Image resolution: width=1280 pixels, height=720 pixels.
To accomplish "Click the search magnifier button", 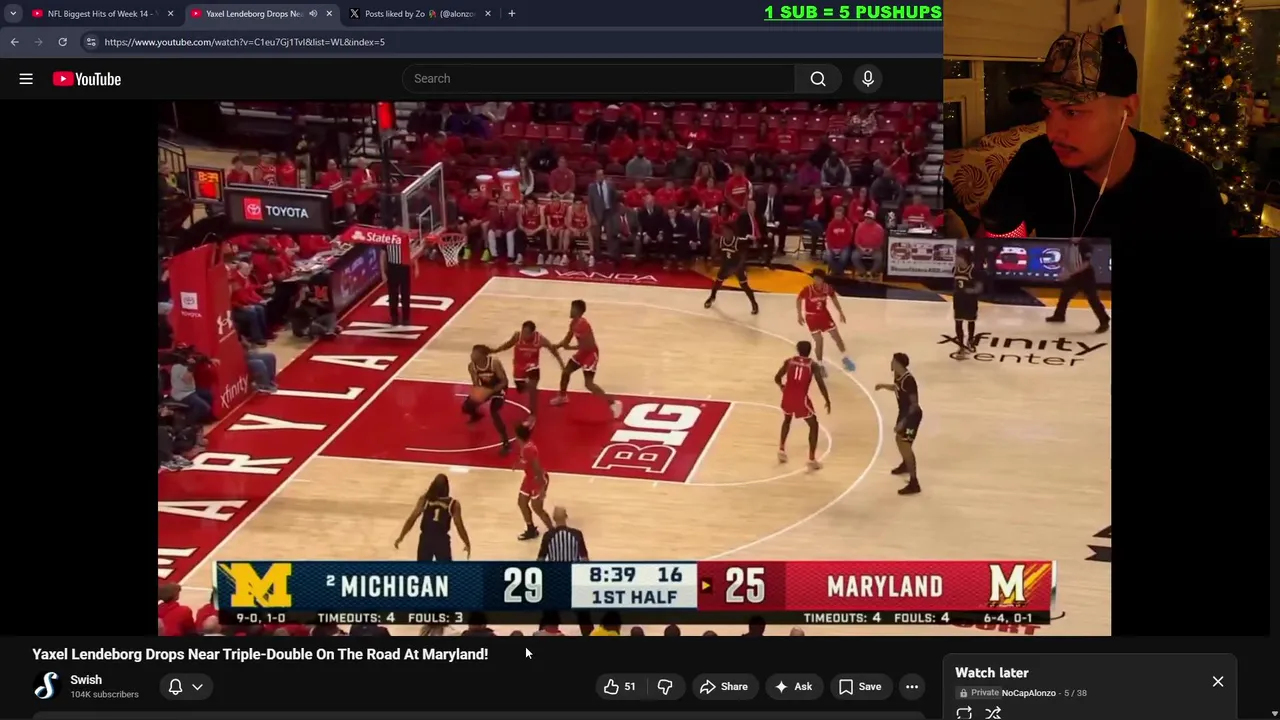I will (818, 79).
